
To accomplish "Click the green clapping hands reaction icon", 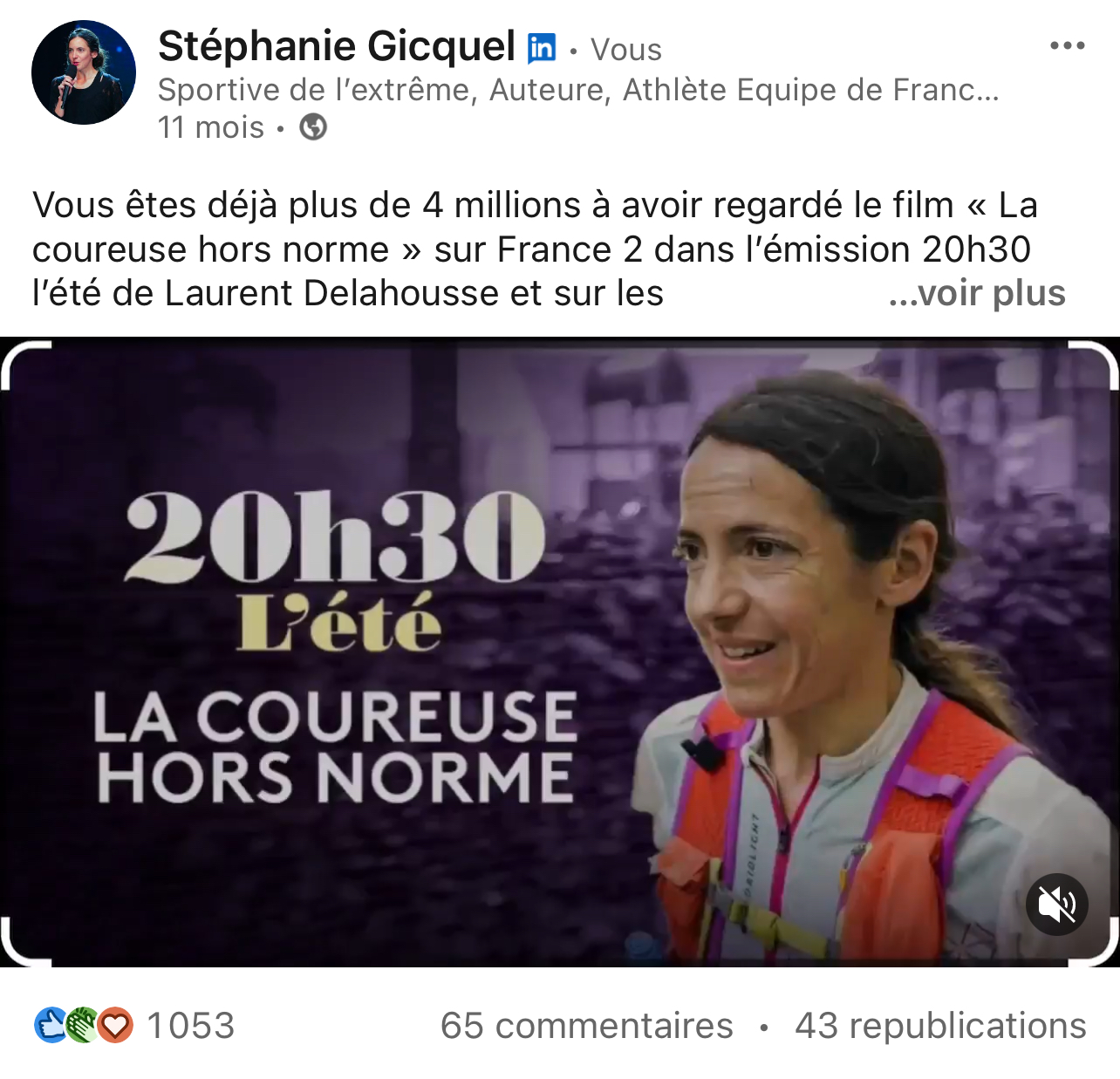I will (x=83, y=1025).
